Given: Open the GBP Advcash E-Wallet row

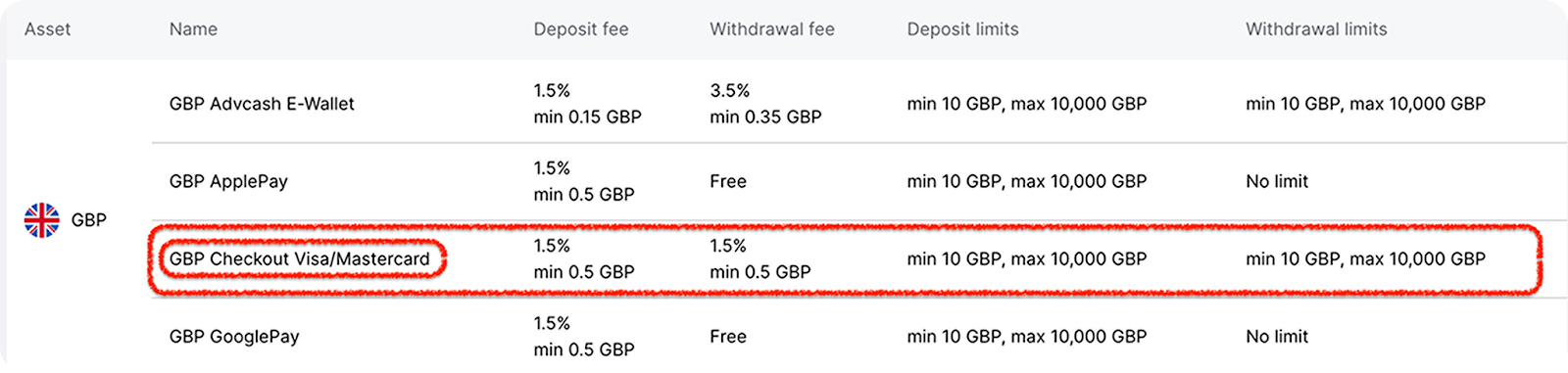Looking at the screenshot, I should click(x=858, y=104).
